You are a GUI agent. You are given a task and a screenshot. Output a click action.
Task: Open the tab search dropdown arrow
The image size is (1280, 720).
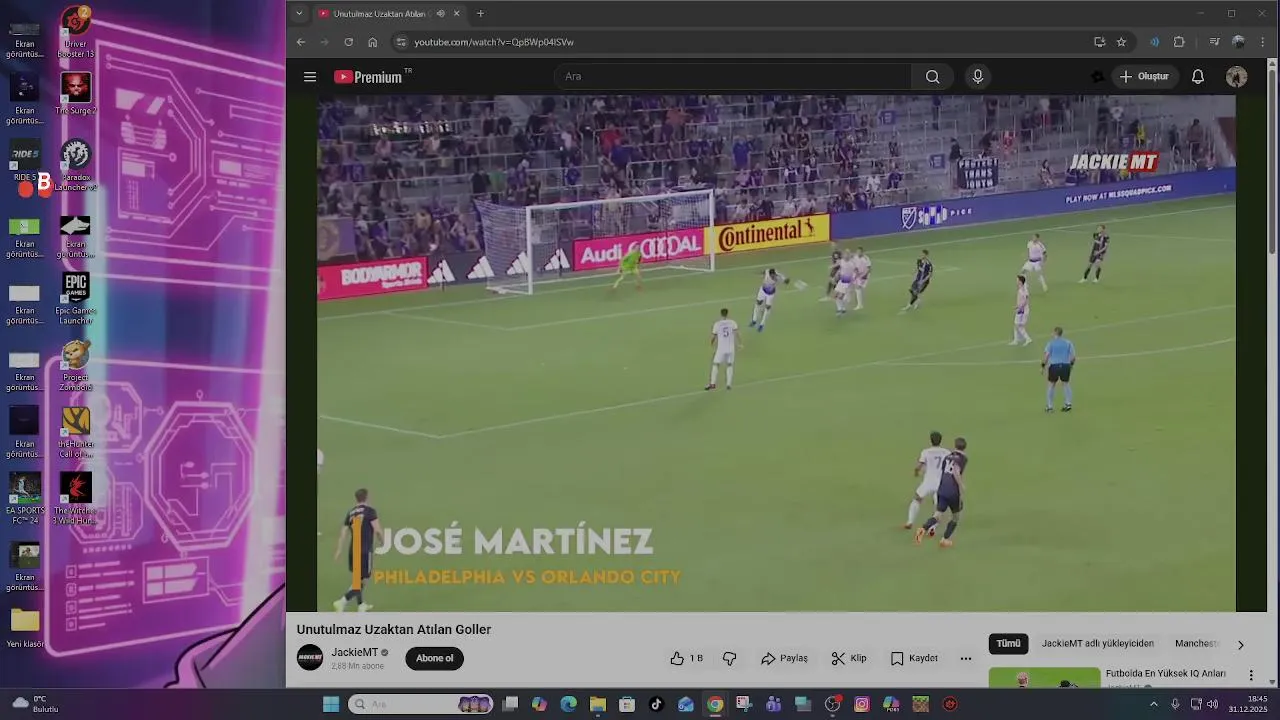coord(299,14)
